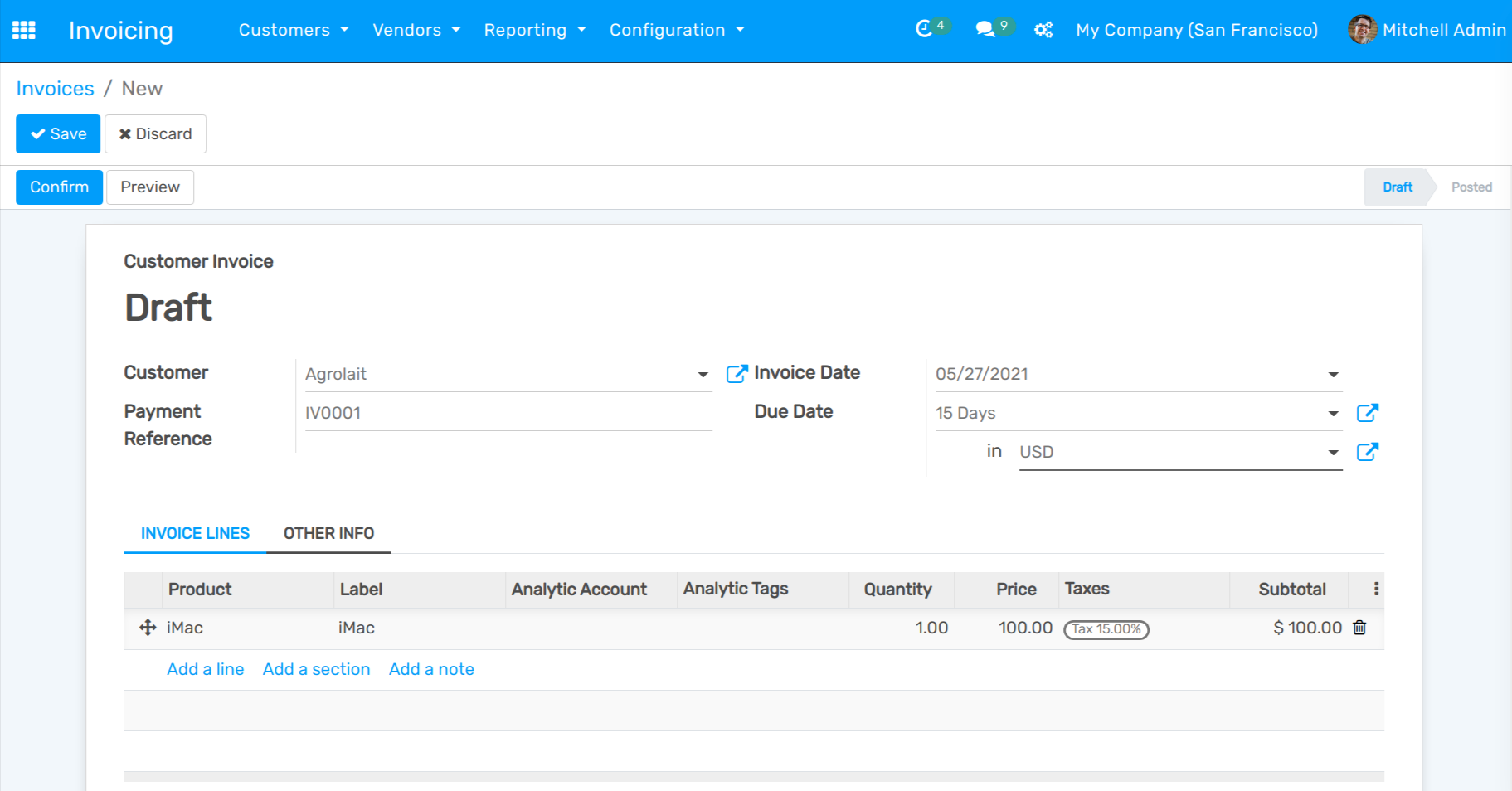Click the Add a line link
1512x791 pixels.
point(206,669)
